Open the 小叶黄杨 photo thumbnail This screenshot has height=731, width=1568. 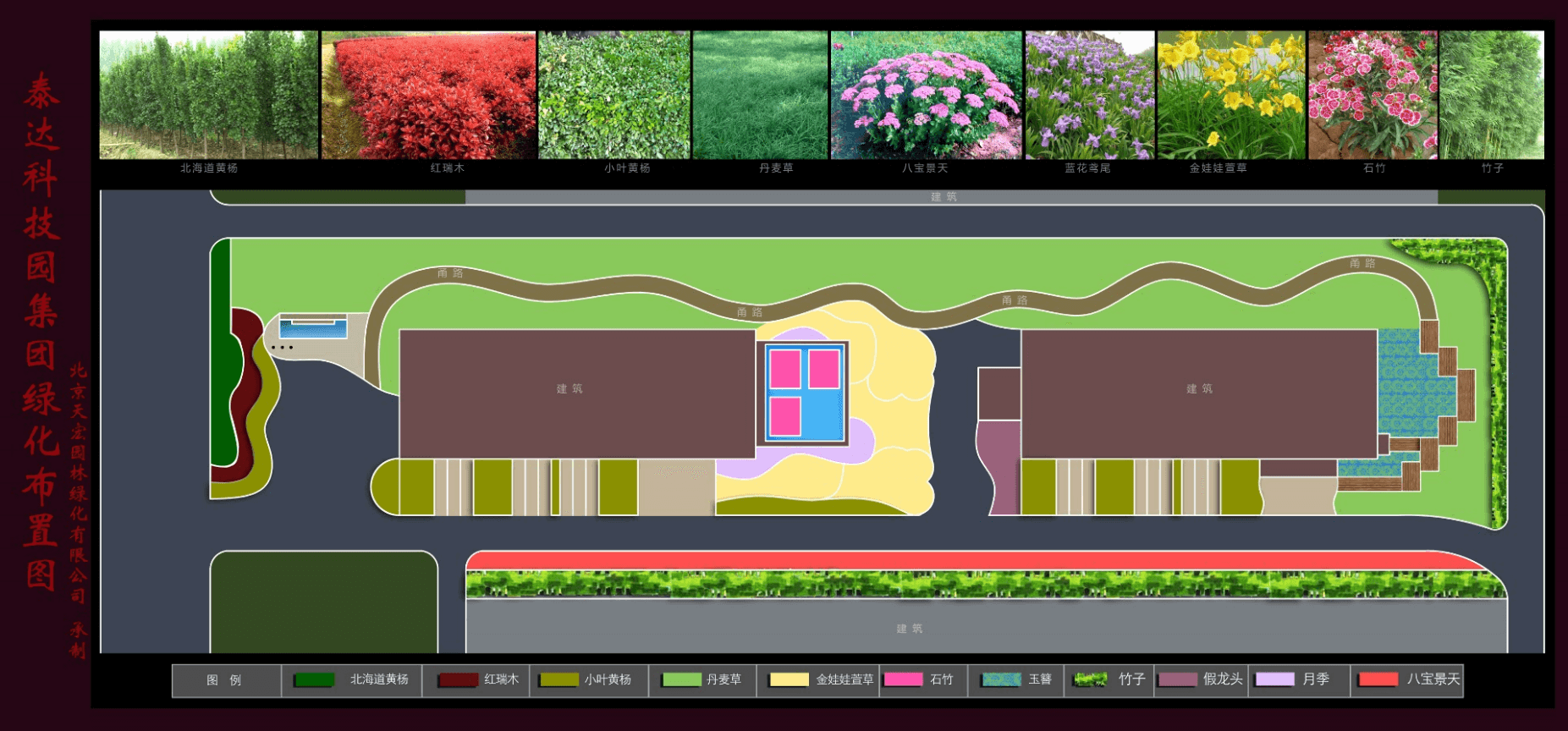pos(614,95)
